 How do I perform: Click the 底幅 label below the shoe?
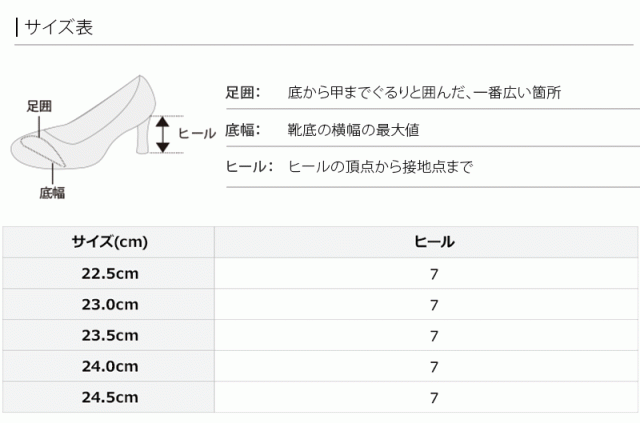(52, 193)
